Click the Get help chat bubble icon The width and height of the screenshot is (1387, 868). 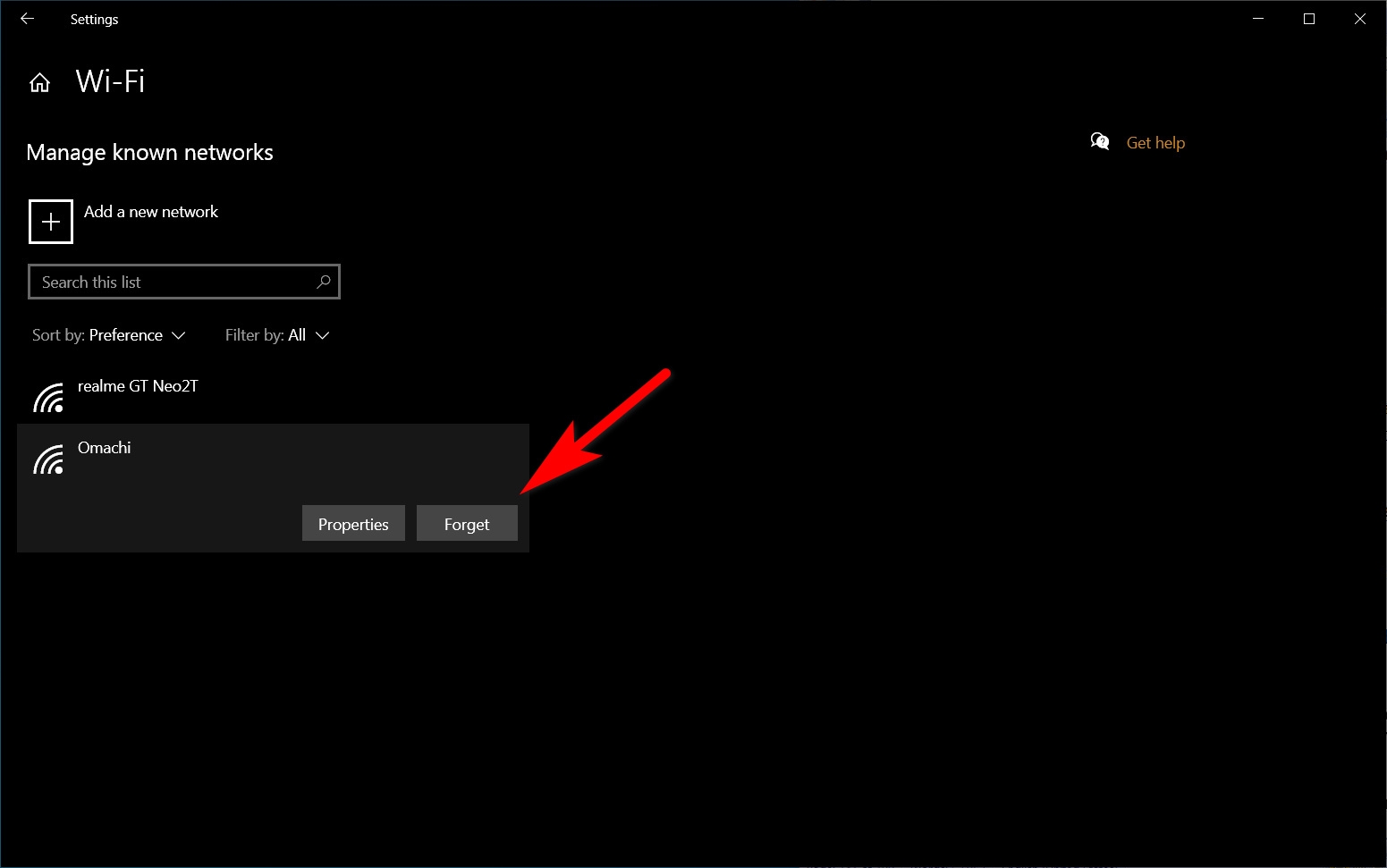tap(1100, 141)
